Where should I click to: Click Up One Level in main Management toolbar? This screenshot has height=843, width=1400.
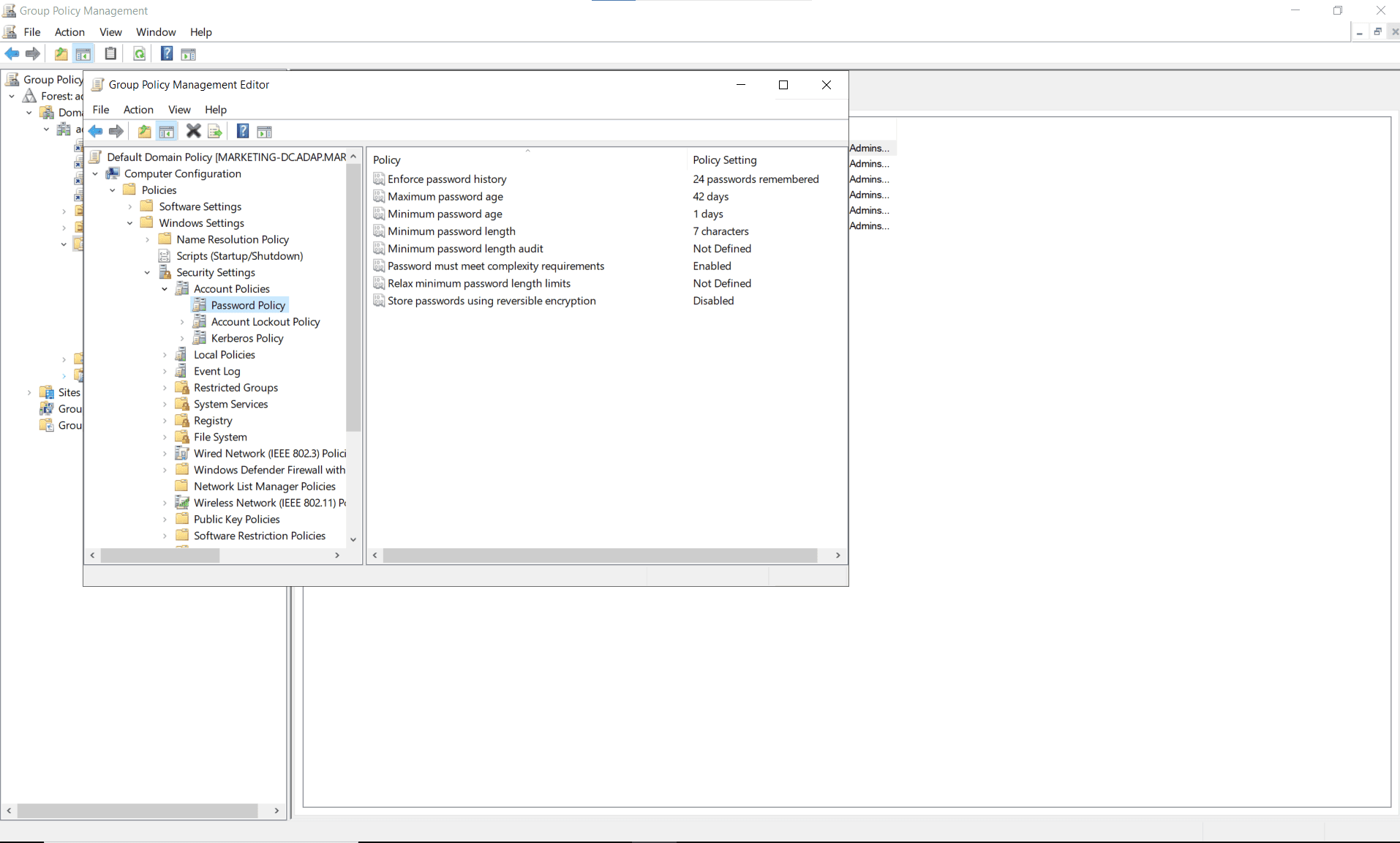tap(61, 53)
